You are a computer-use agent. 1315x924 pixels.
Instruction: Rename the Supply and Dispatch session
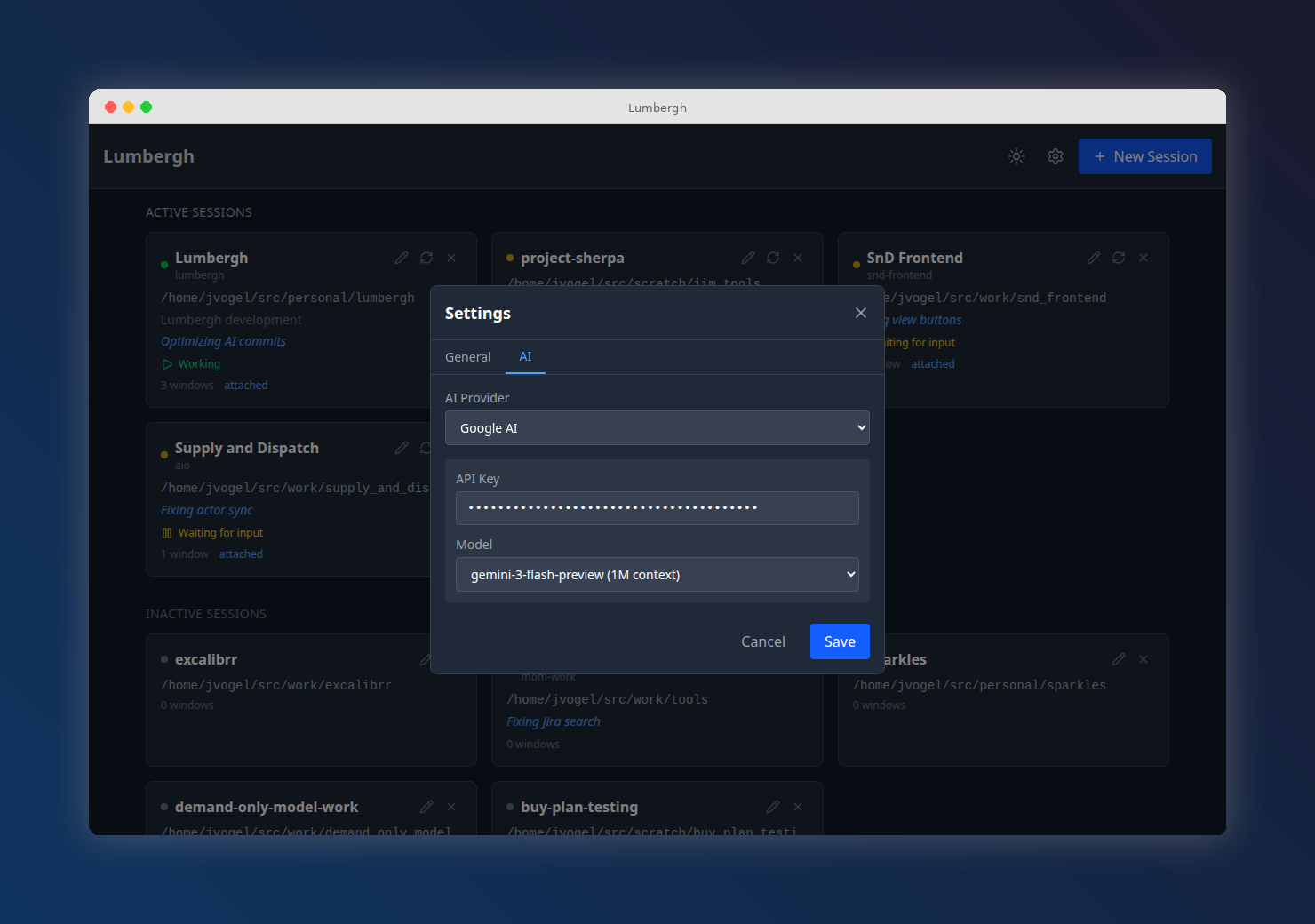402,448
